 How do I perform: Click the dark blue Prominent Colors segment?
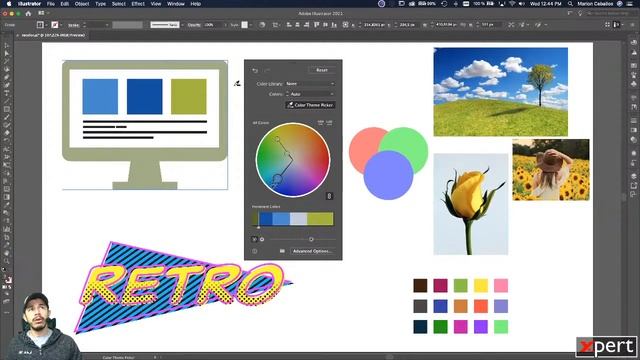point(266,219)
